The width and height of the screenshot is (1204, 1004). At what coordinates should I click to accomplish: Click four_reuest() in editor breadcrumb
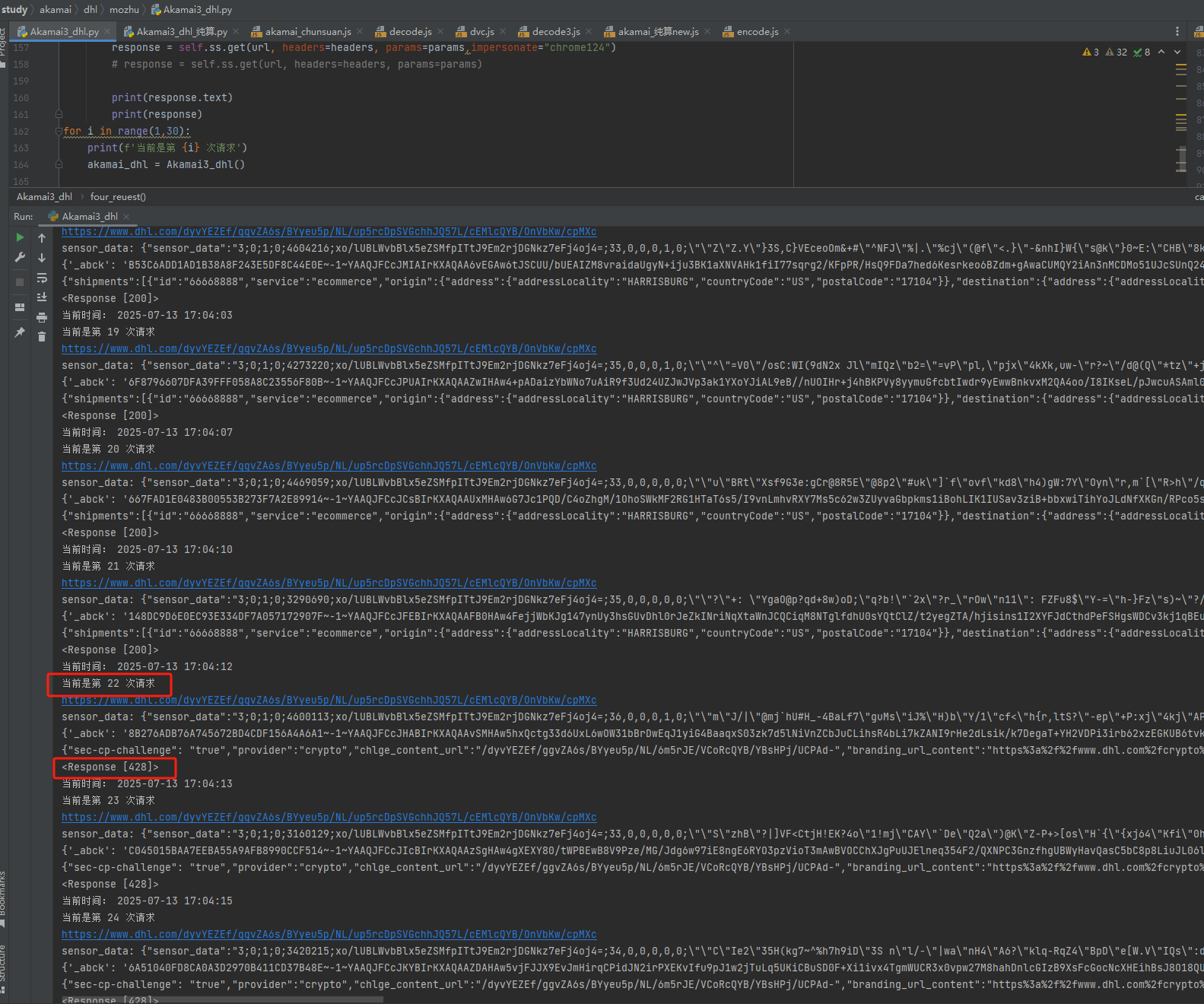[x=118, y=196]
